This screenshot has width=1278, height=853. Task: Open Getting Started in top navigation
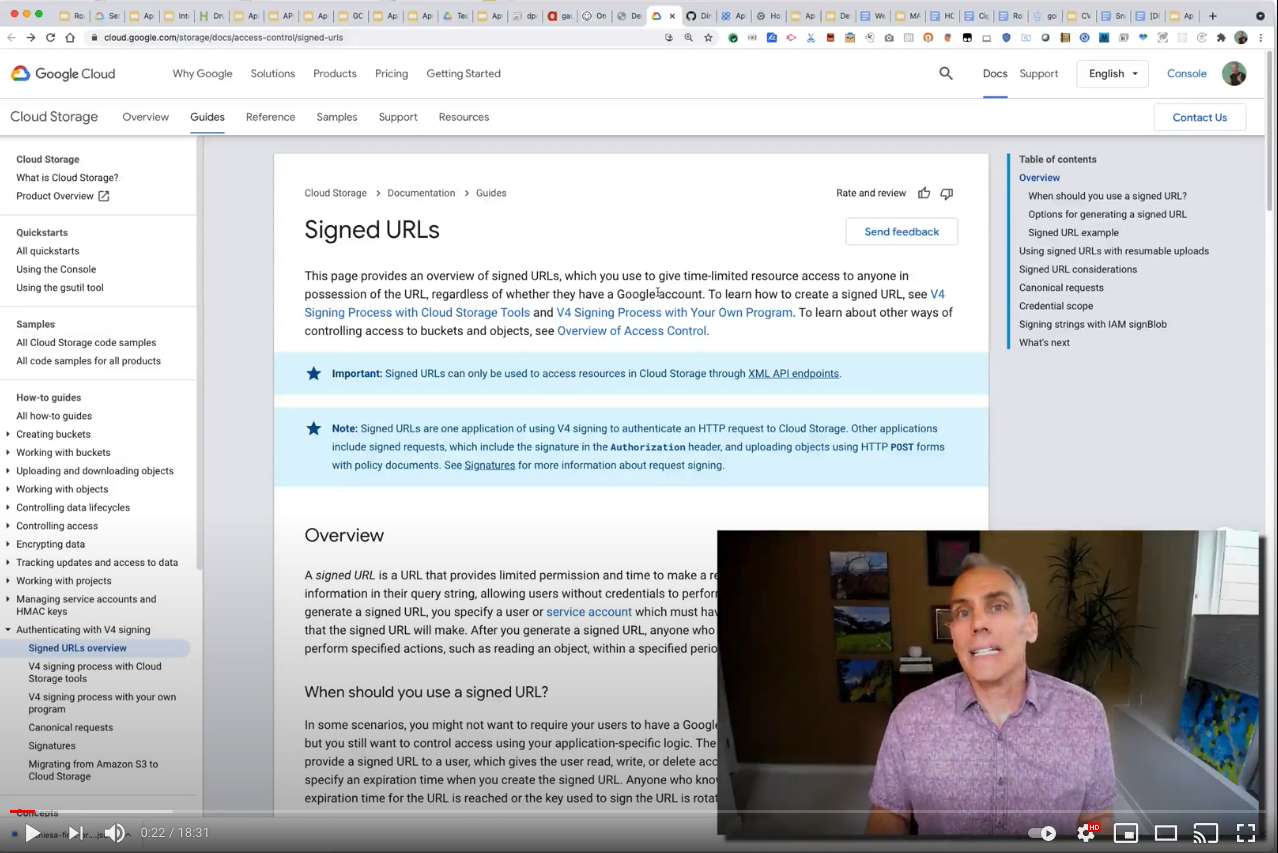pyautogui.click(x=463, y=73)
